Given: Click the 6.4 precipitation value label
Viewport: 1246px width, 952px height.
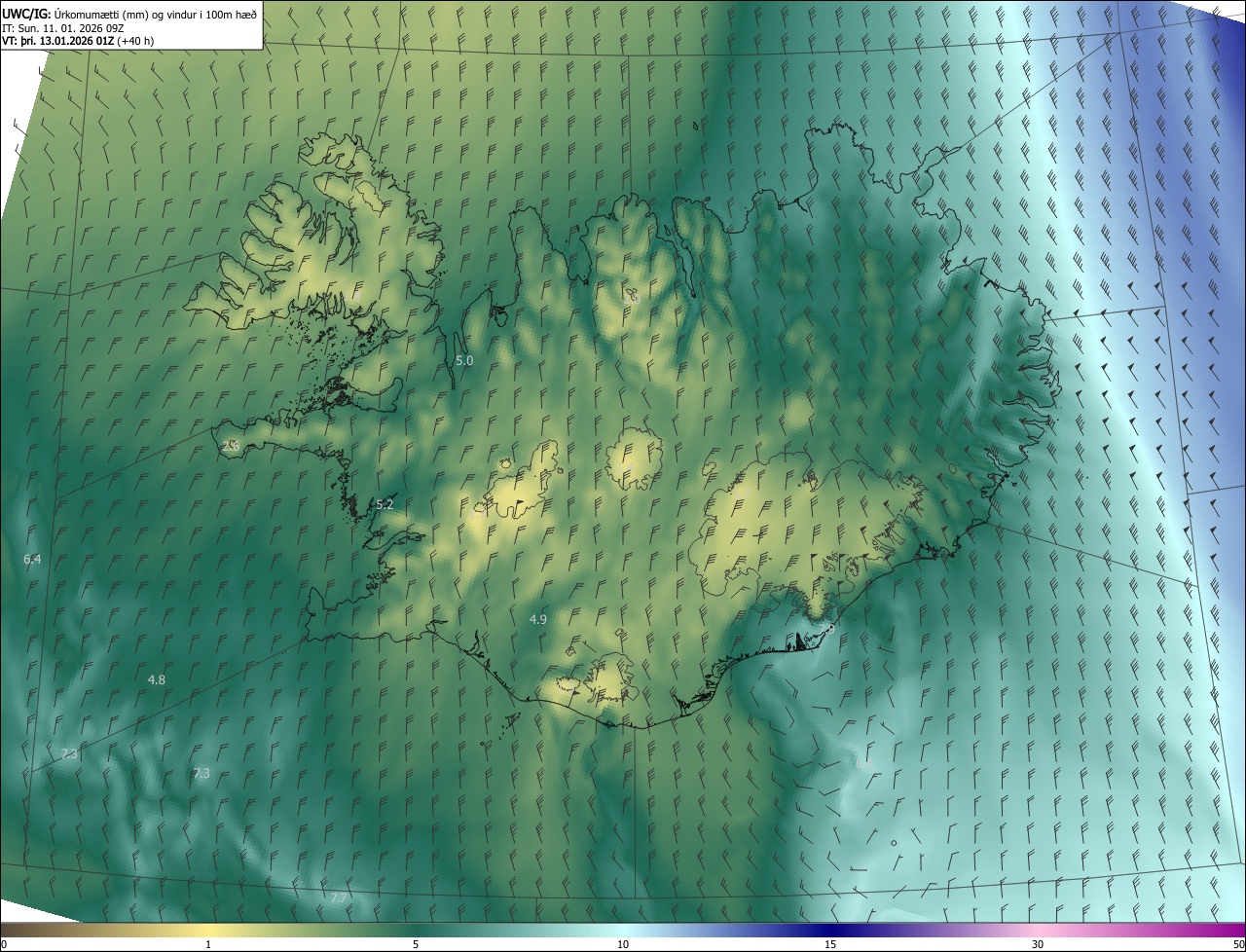Looking at the screenshot, I should [x=32, y=559].
